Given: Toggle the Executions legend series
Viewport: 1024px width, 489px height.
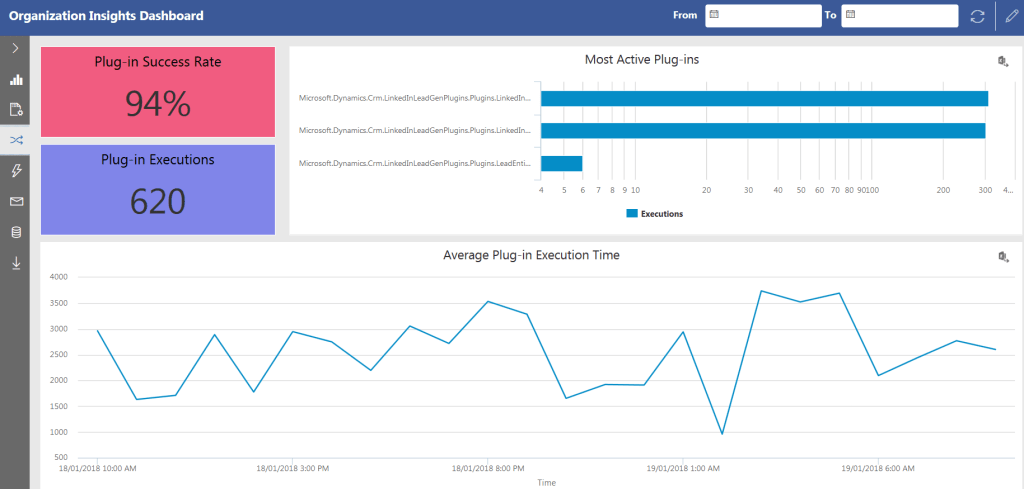Looking at the screenshot, I should point(654,214).
